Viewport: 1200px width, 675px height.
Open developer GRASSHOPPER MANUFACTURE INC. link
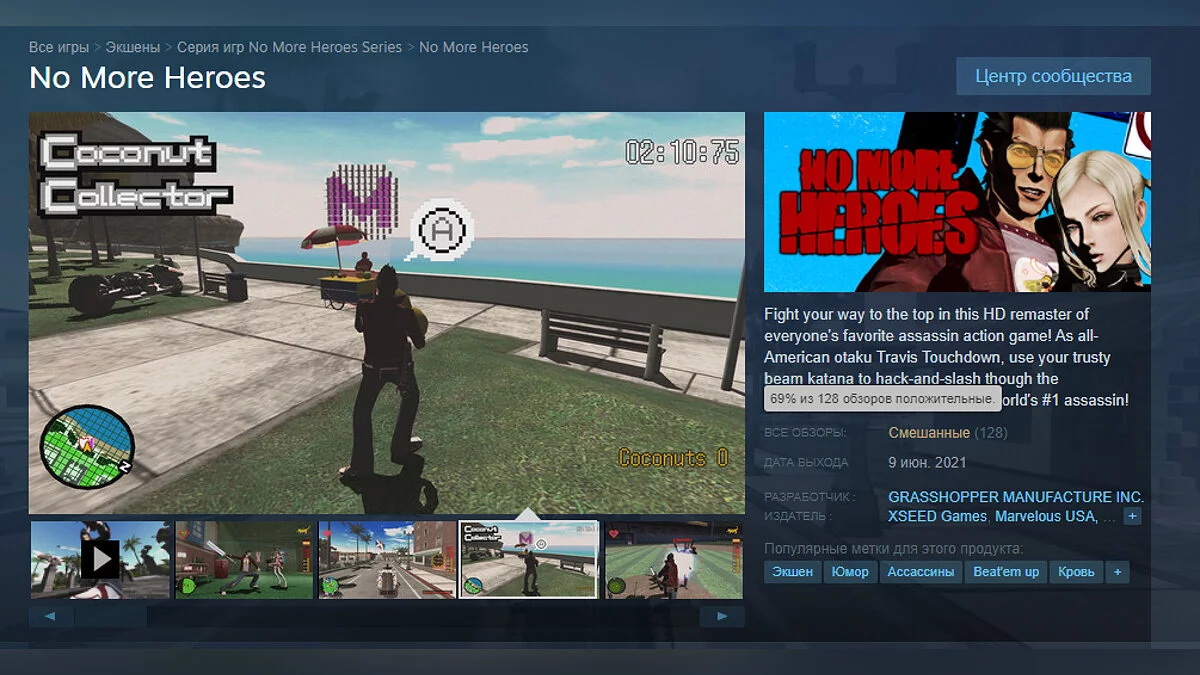1016,497
